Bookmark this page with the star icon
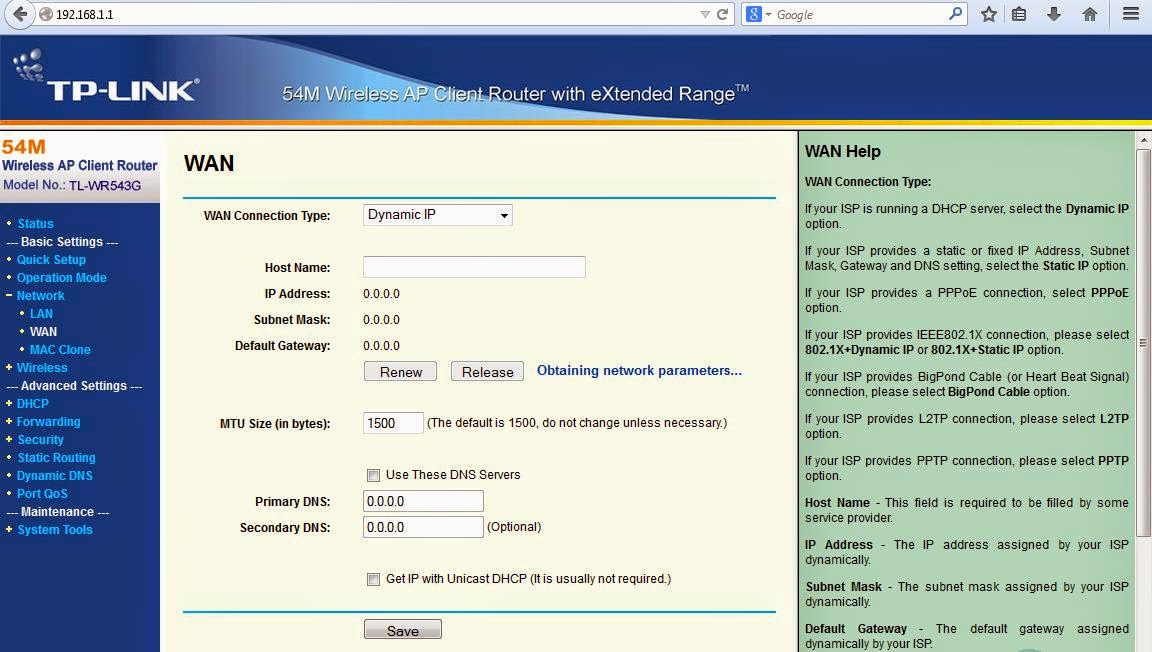This screenshot has width=1152, height=652. pos(988,14)
